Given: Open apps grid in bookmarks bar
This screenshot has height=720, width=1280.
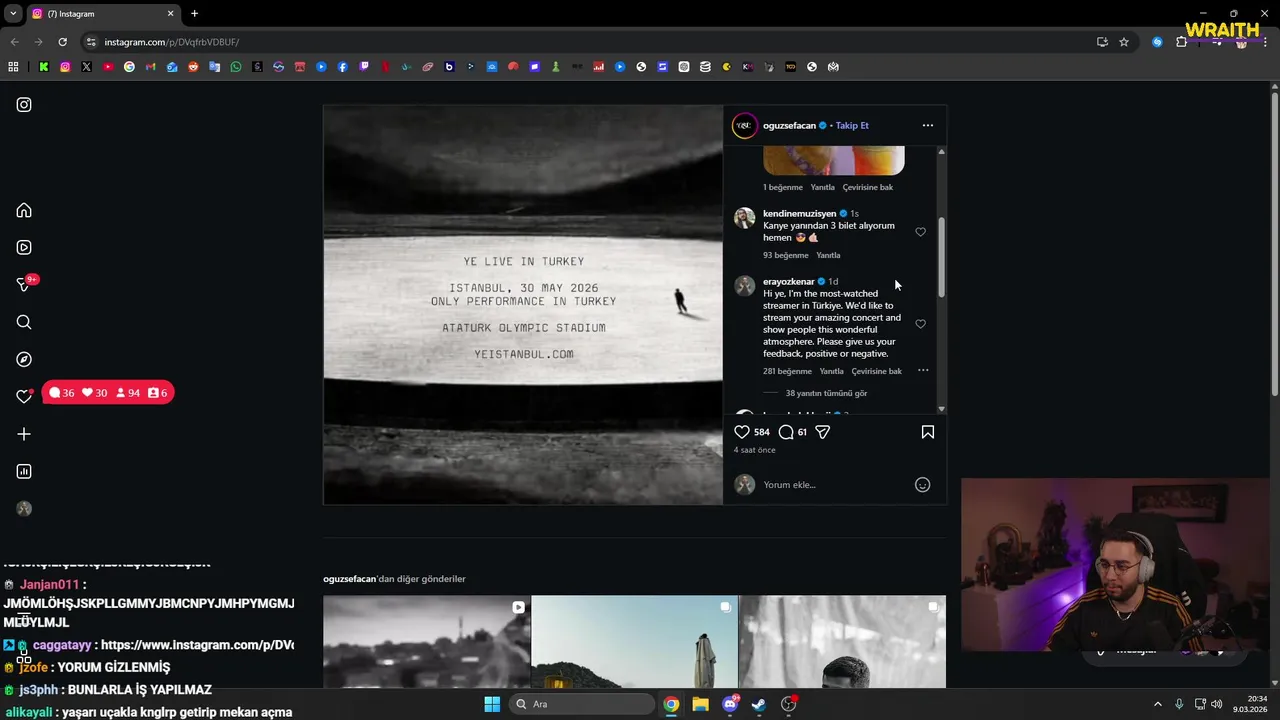Looking at the screenshot, I should point(13,67).
